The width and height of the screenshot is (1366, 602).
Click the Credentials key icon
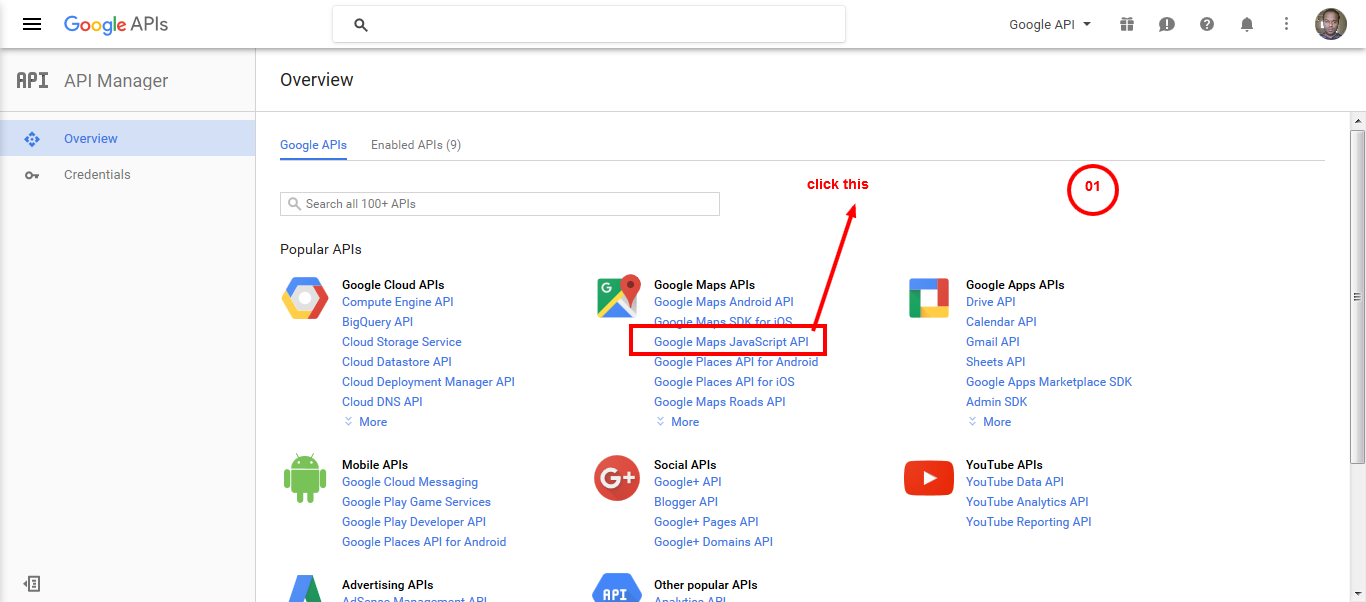click(32, 175)
